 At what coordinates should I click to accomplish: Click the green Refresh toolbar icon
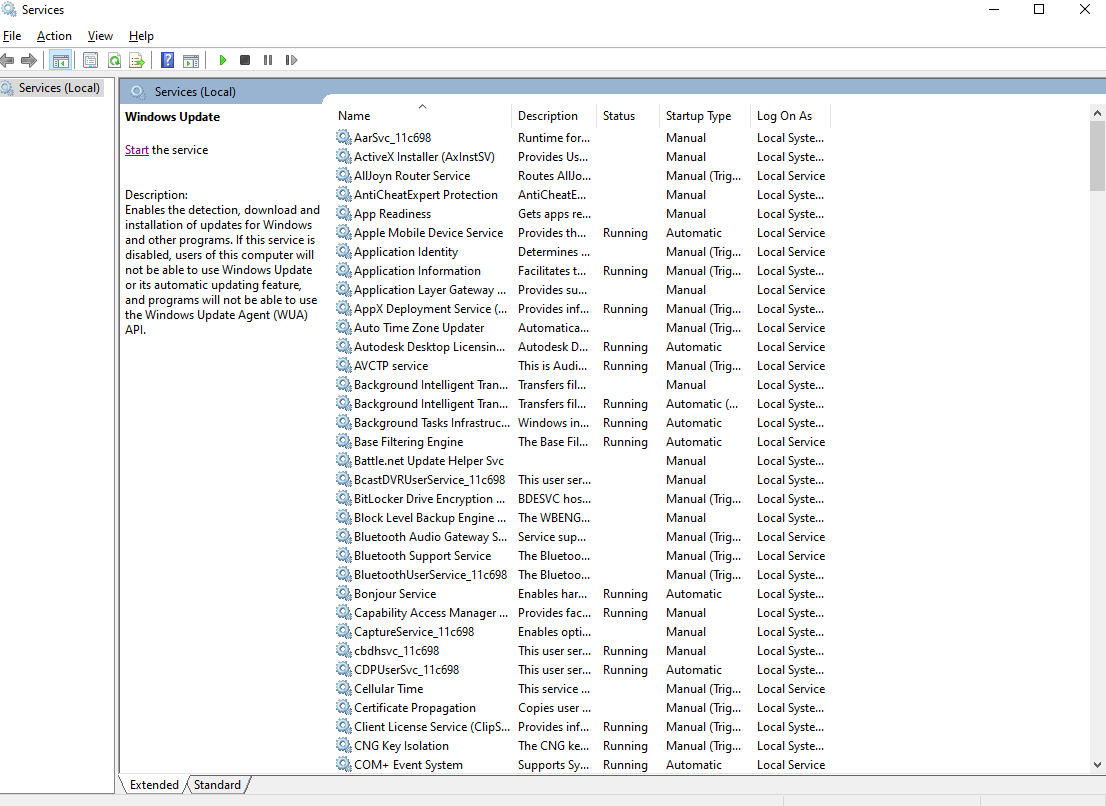114,61
